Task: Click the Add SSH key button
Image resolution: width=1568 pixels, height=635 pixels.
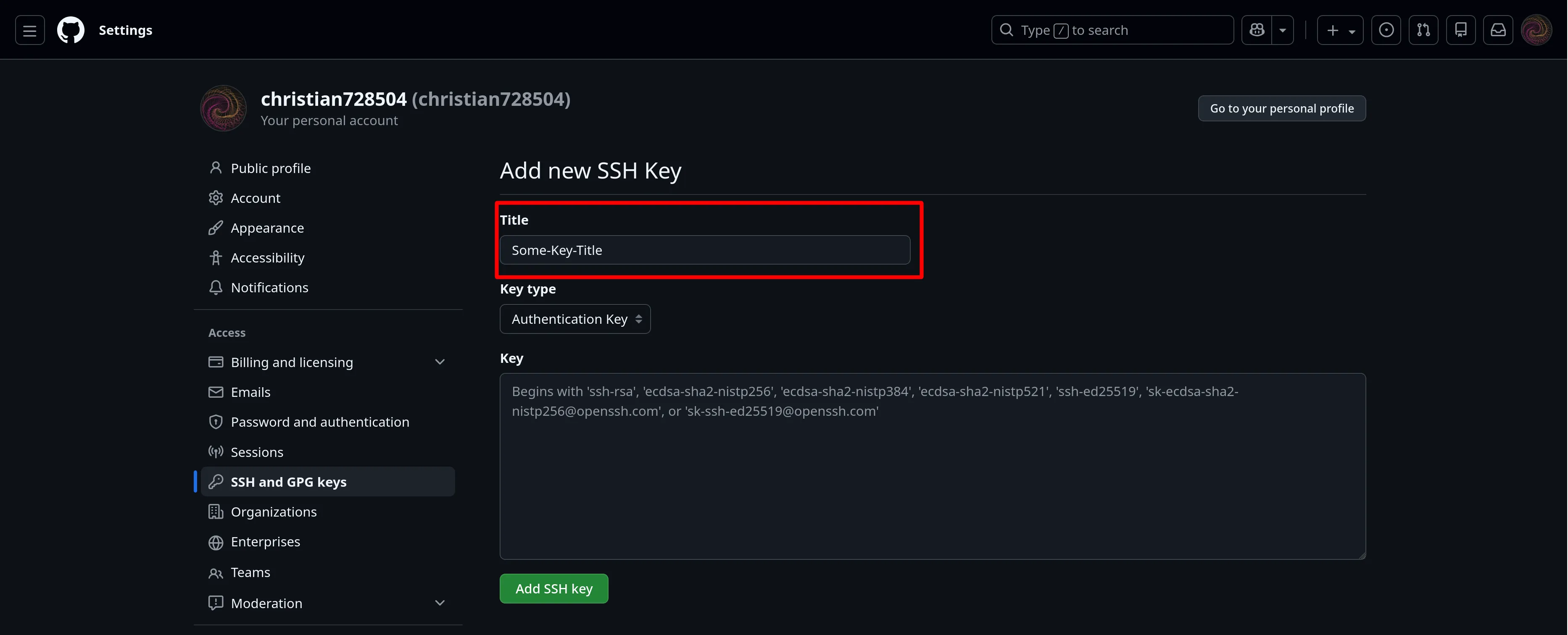Action: (553, 589)
